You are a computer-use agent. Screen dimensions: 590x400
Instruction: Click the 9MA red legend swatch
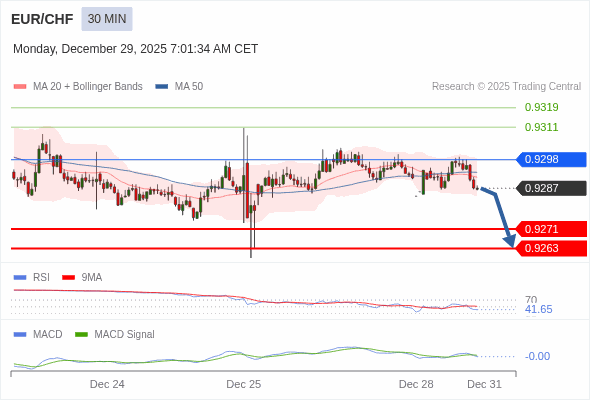(x=68, y=278)
